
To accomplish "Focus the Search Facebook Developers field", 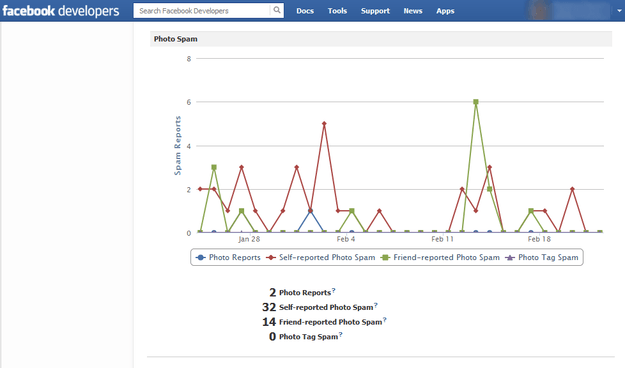I will click(202, 11).
